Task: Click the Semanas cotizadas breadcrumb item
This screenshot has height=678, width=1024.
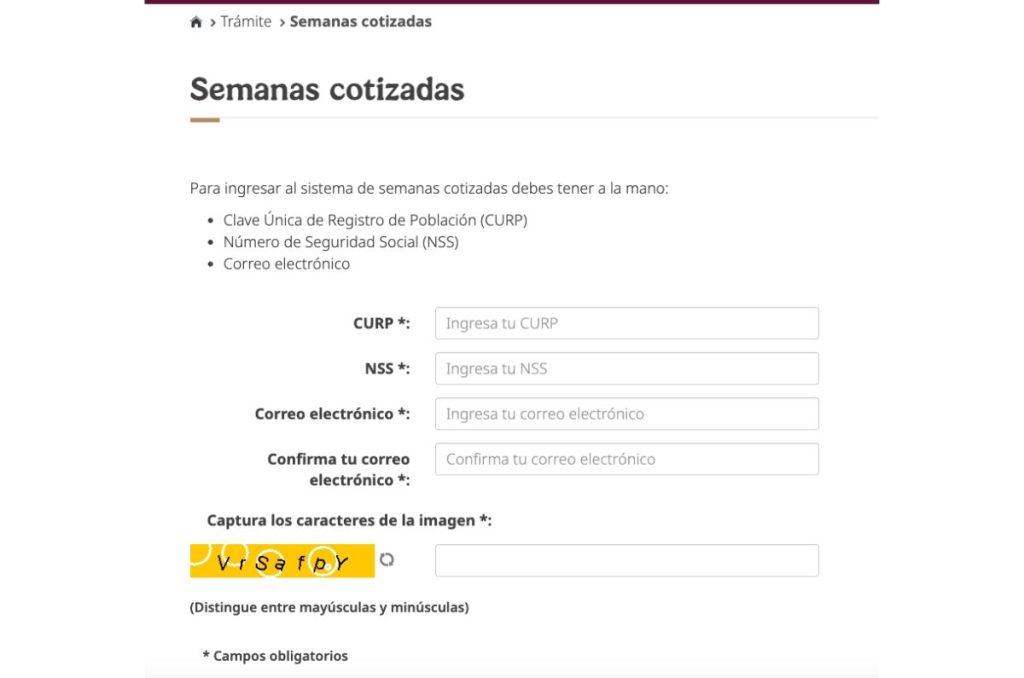Action: (x=360, y=21)
